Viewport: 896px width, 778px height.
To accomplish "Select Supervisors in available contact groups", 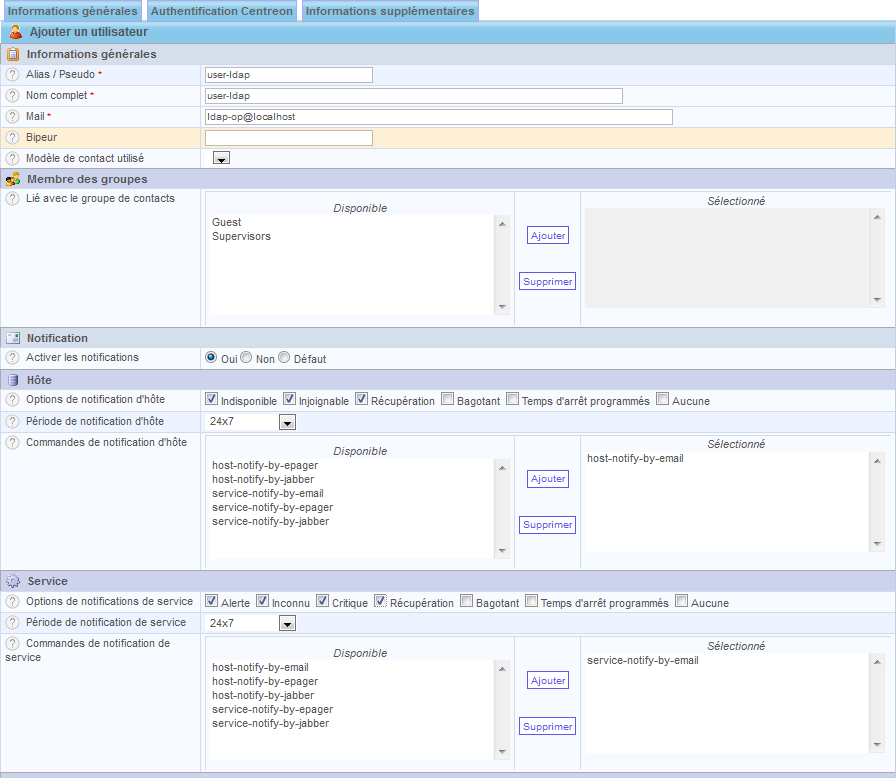I will click(x=241, y=236).
